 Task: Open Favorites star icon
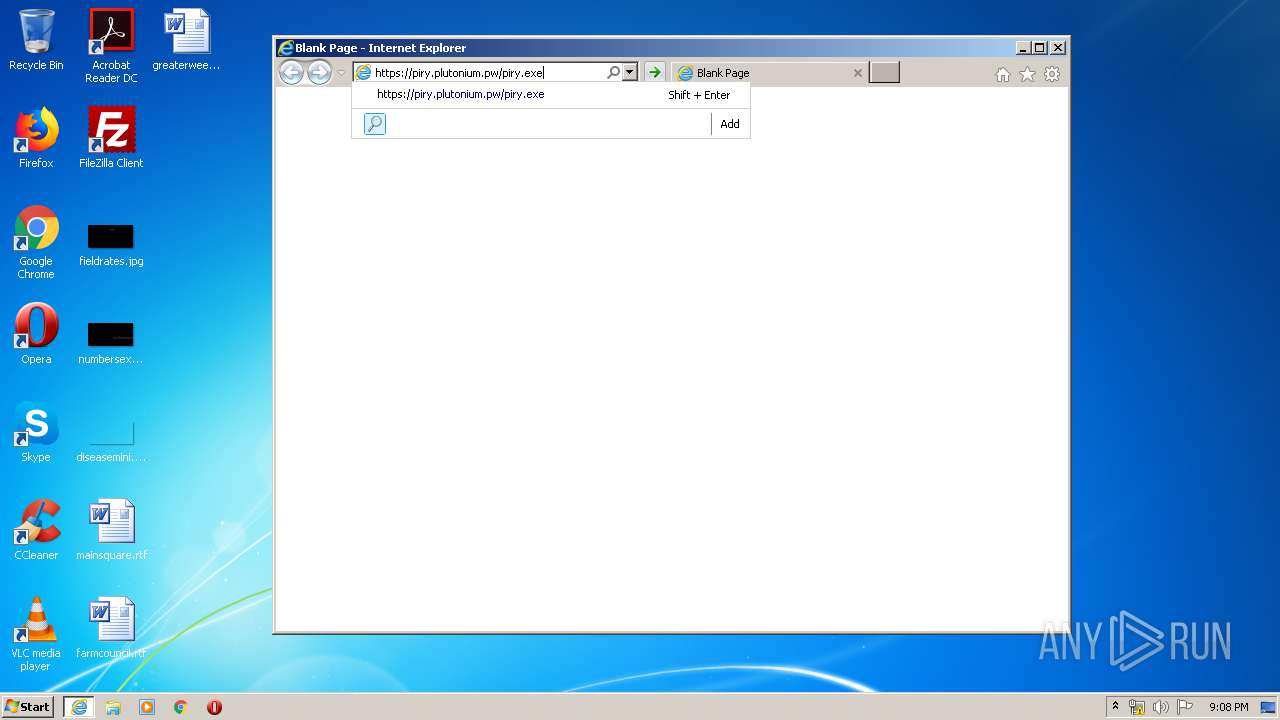point(1027,74)
